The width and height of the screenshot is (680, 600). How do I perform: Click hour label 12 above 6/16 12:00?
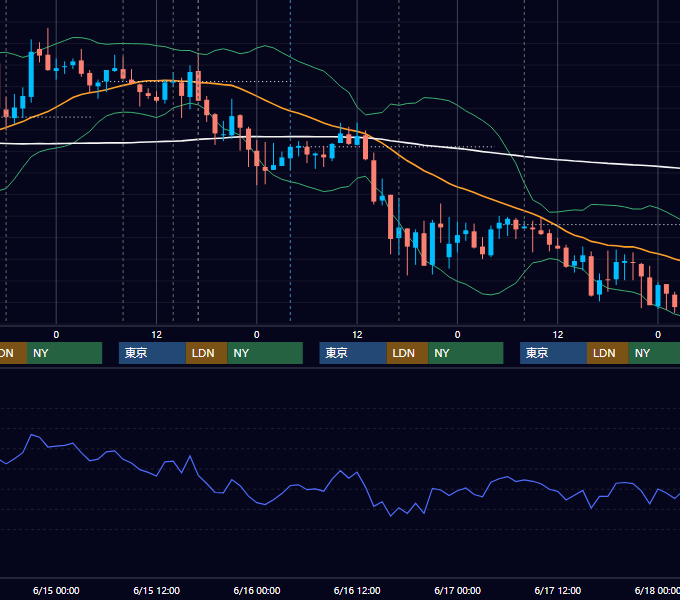coord(357,335)
